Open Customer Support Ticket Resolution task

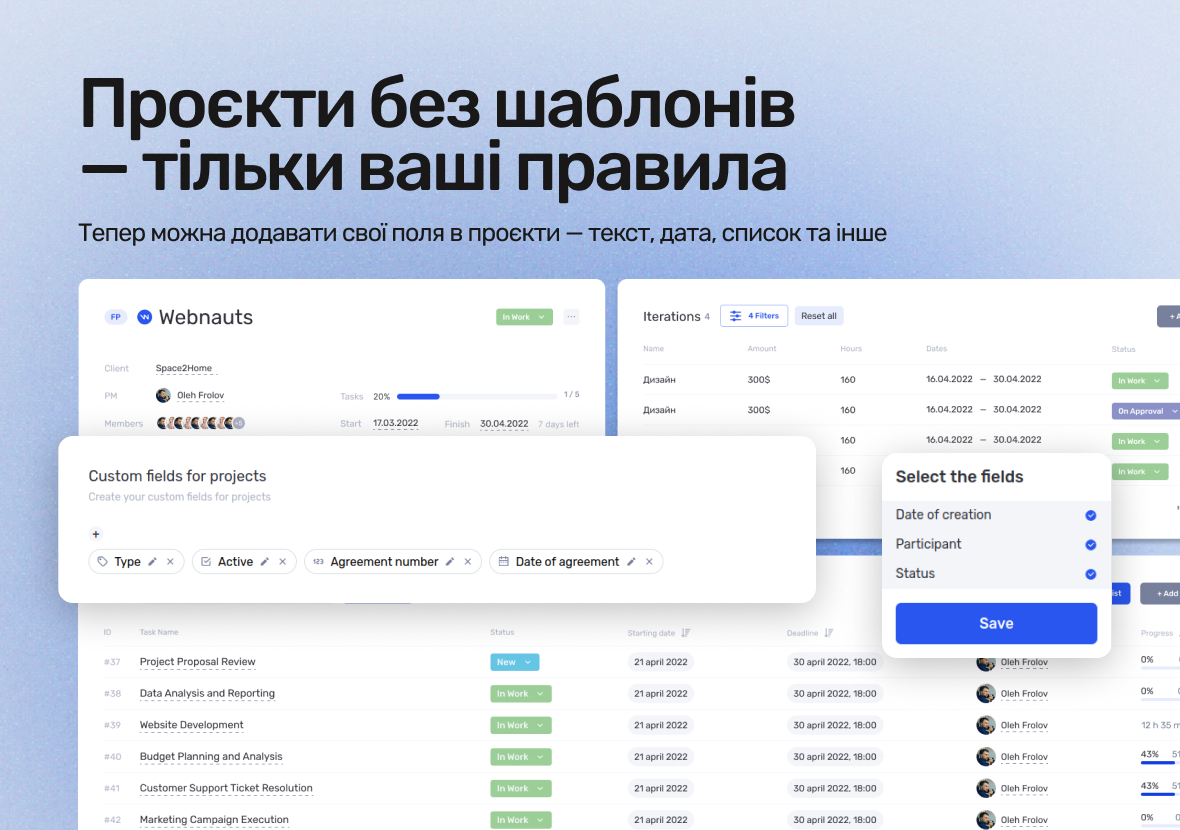tap(226, 789)
